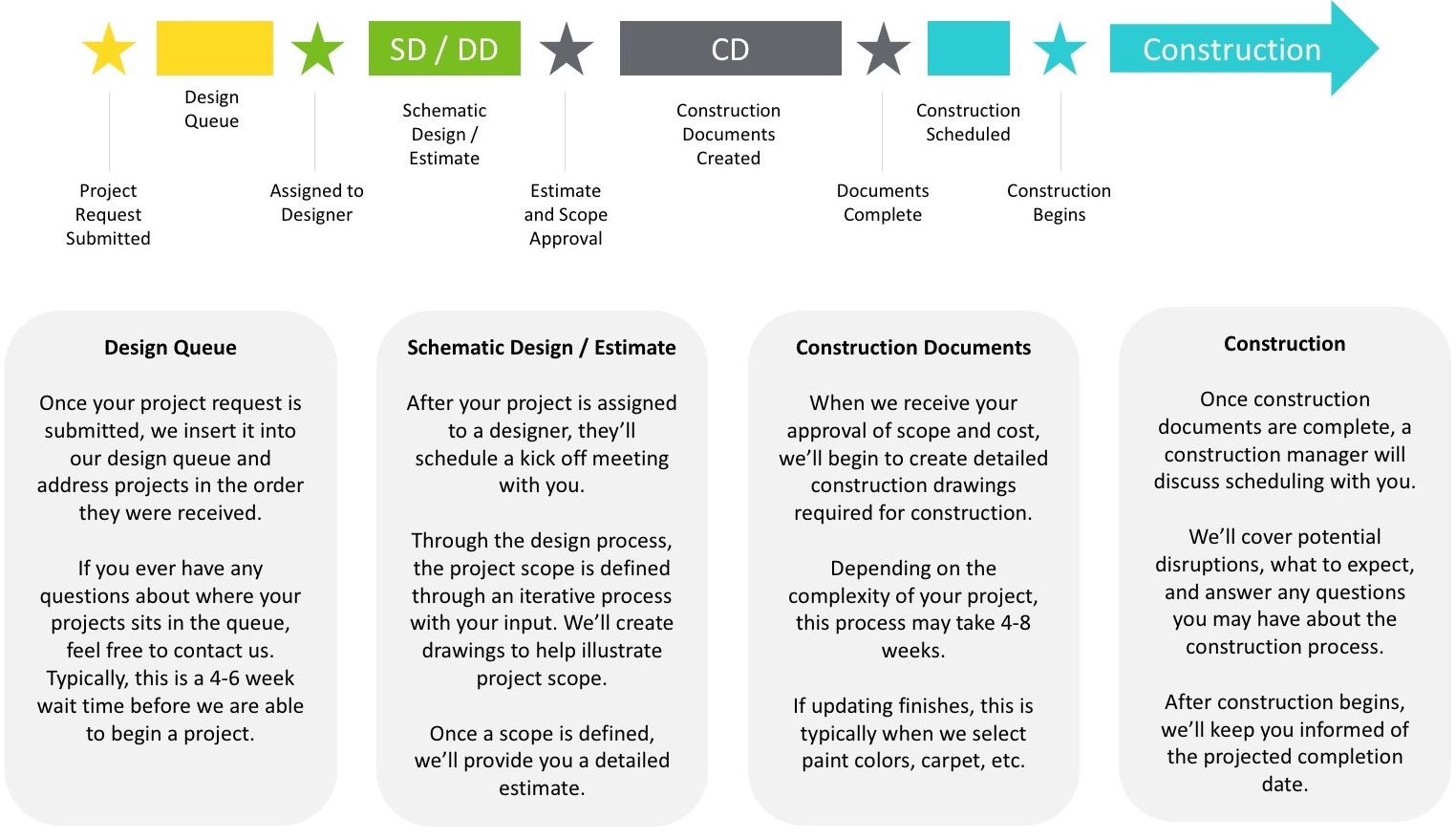
Task: Select the Estimate and Scope Approval label
Action: pyautogui.click(x=566, y=215)
